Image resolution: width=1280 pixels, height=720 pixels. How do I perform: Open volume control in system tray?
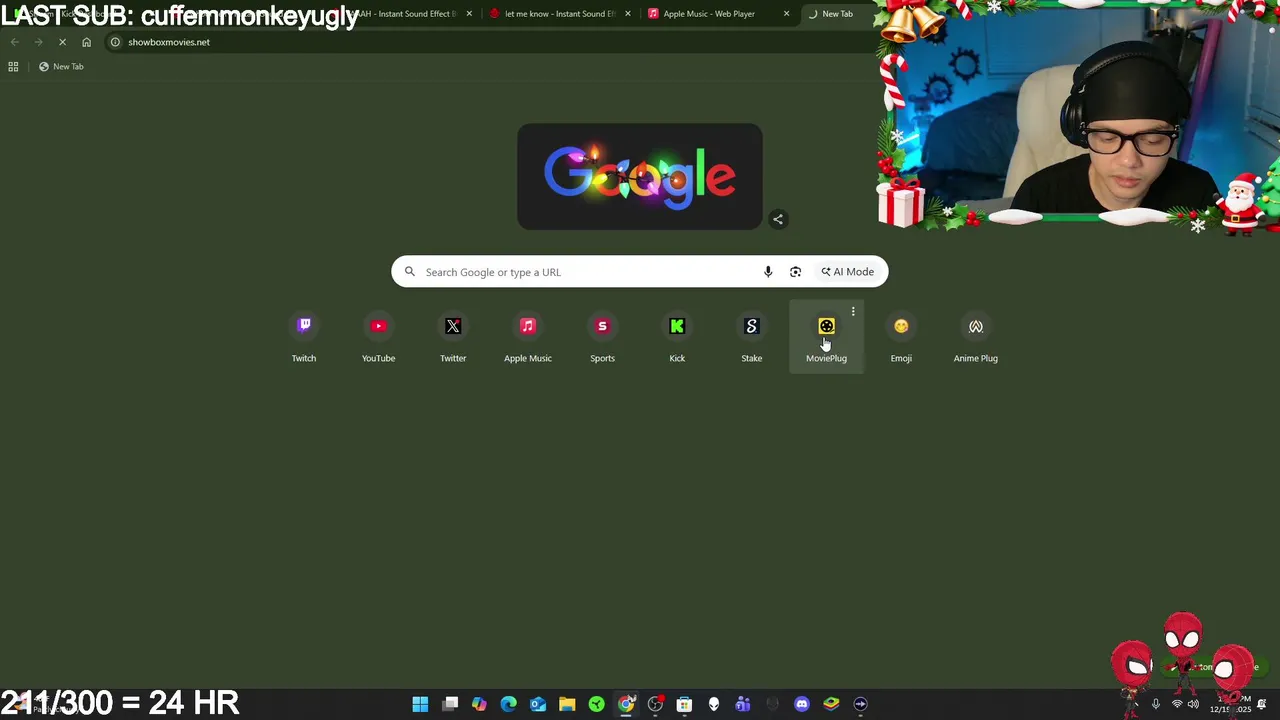tap(1193, 704)
